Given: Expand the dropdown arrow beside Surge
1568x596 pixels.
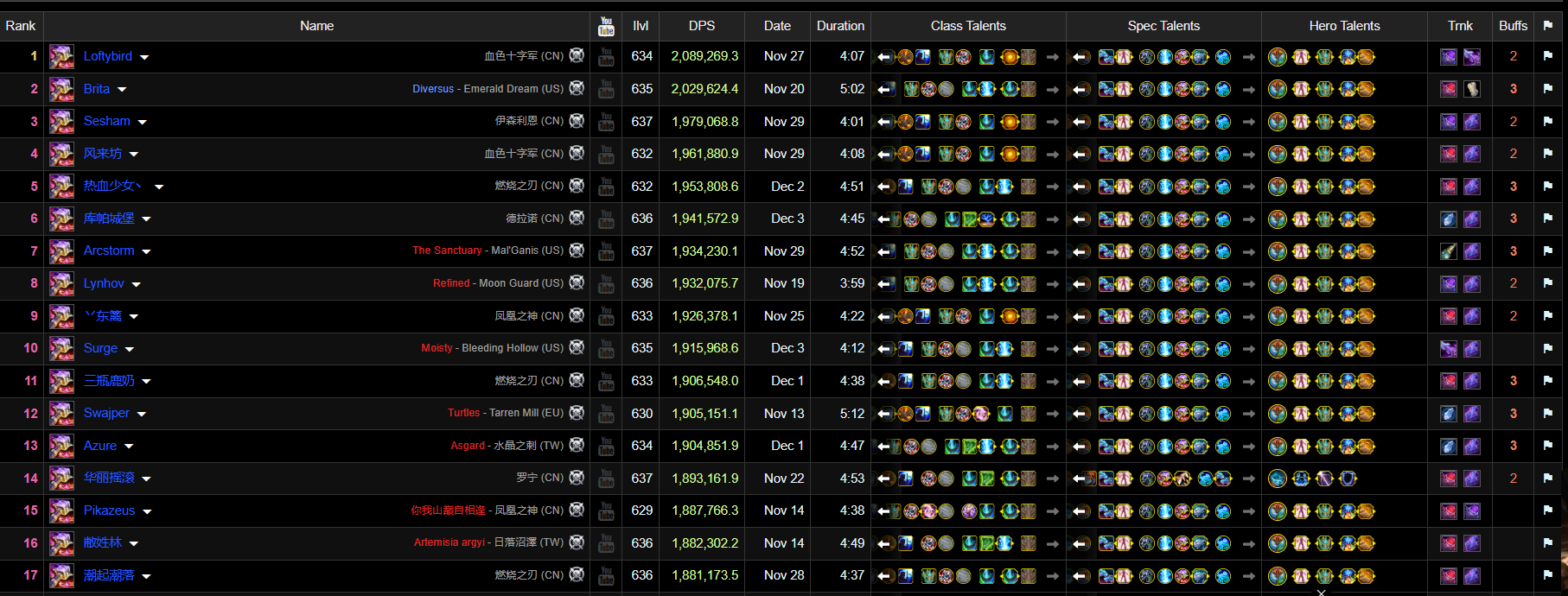Looking at the screenshot, I should point(130,350).
